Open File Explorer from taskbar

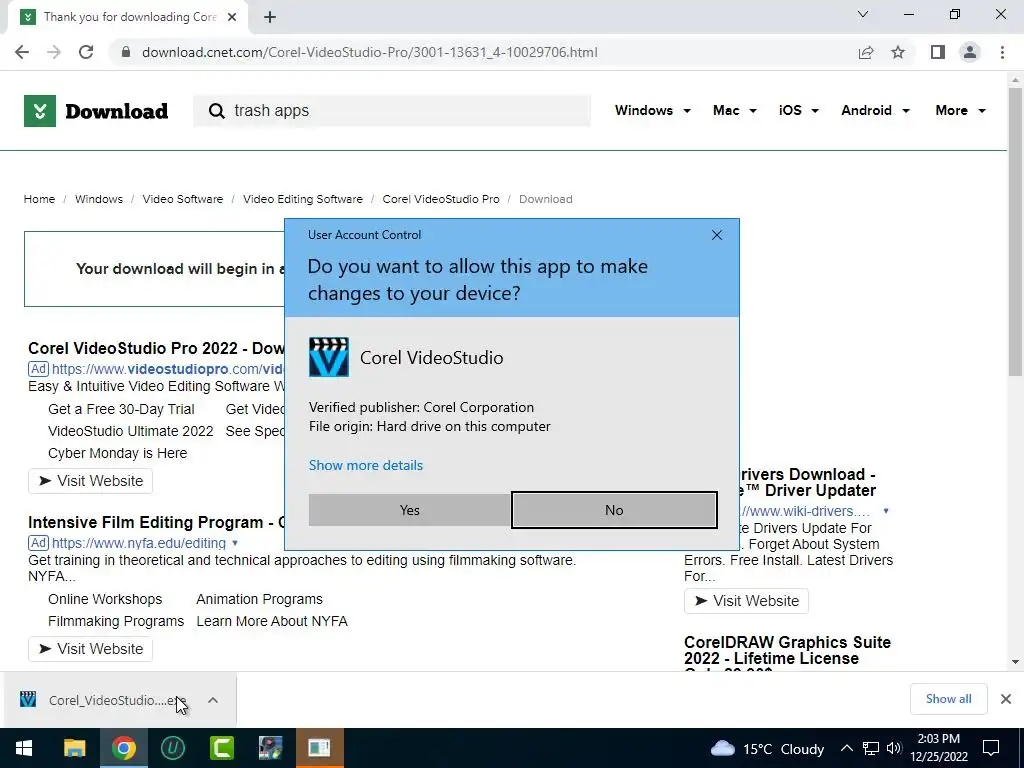(x=74, y=748)
